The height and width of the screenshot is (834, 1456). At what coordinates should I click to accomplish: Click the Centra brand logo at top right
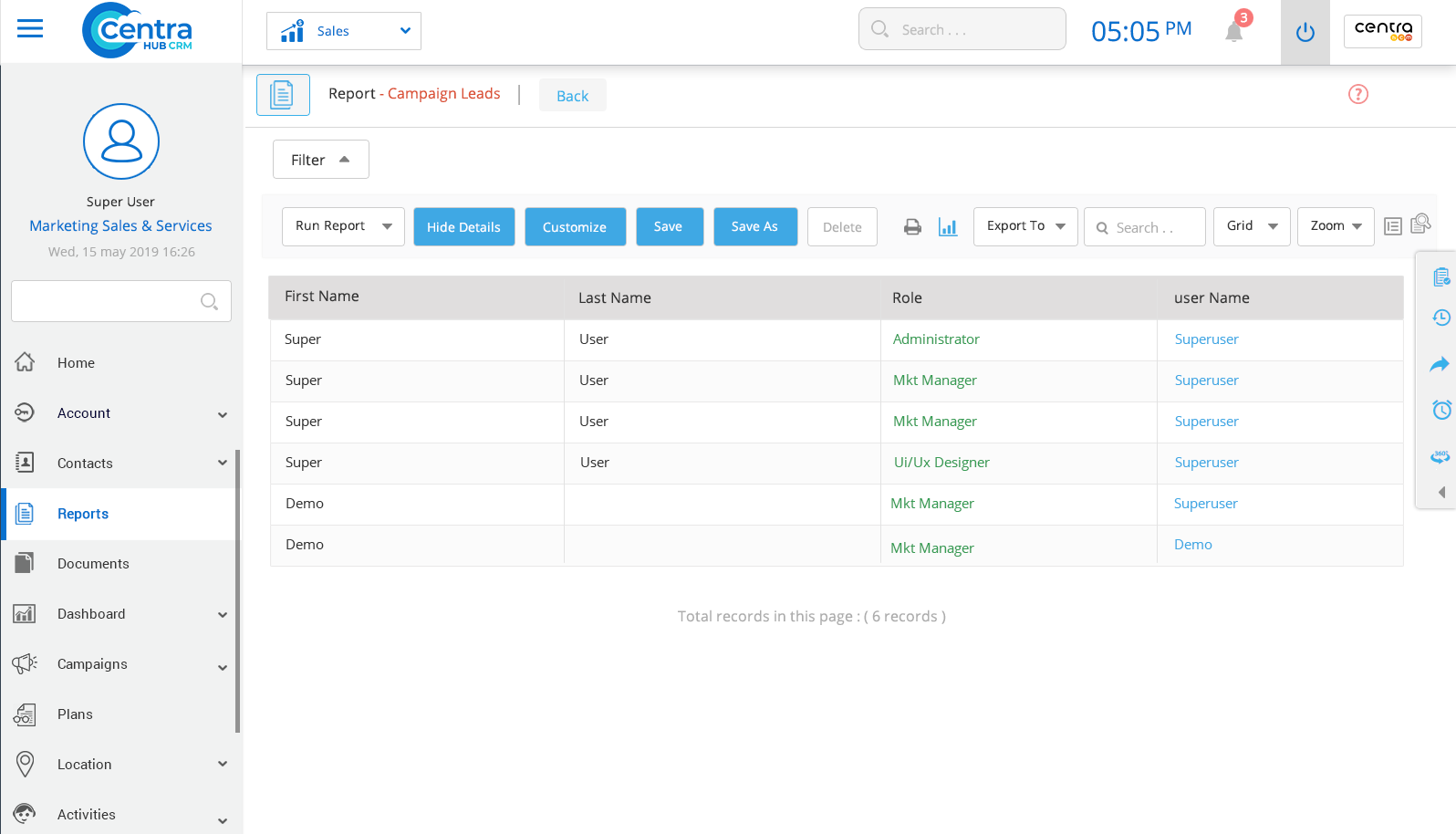click(1383, 31)
